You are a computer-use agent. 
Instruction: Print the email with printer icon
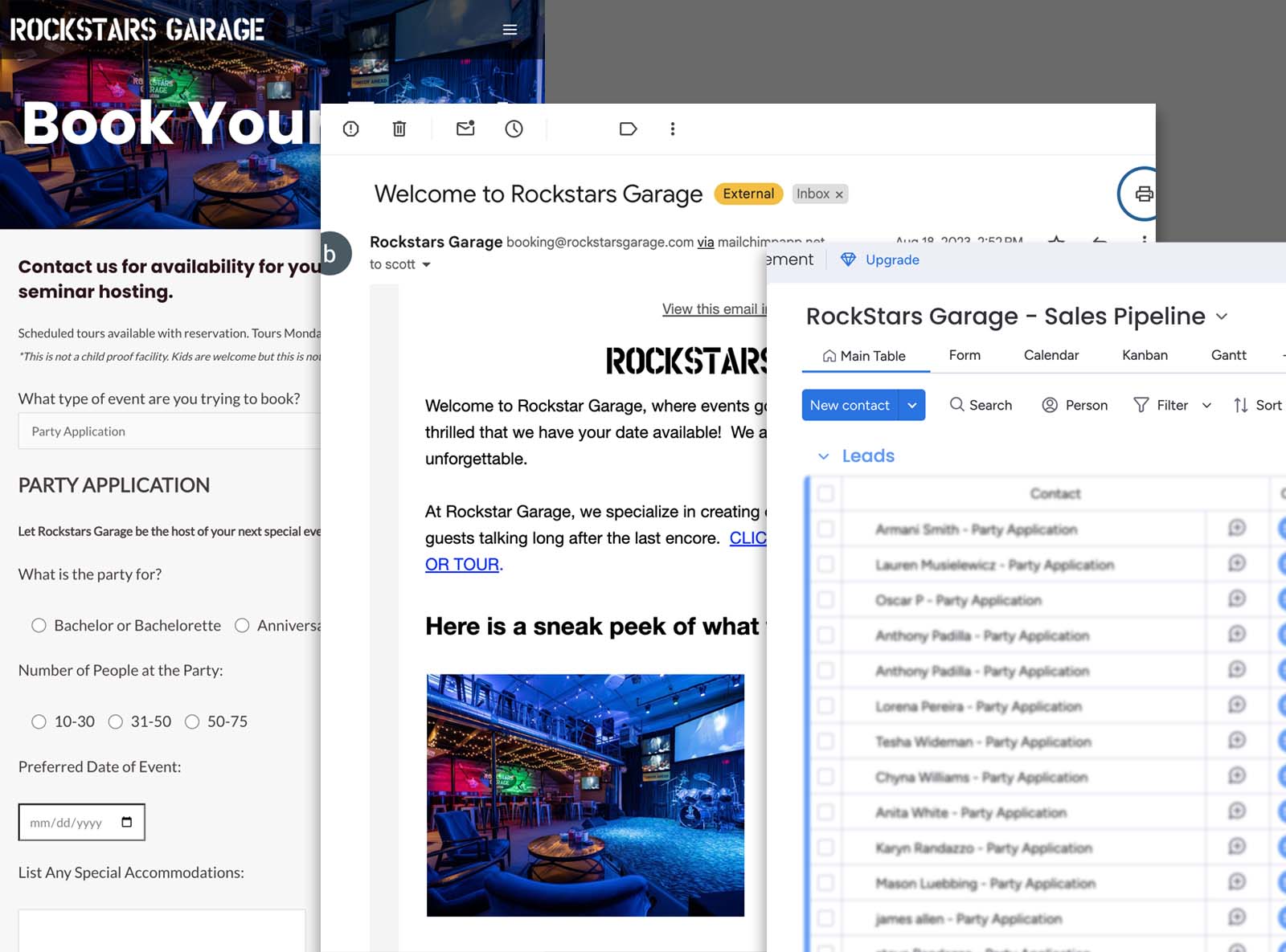[1144, 194]
